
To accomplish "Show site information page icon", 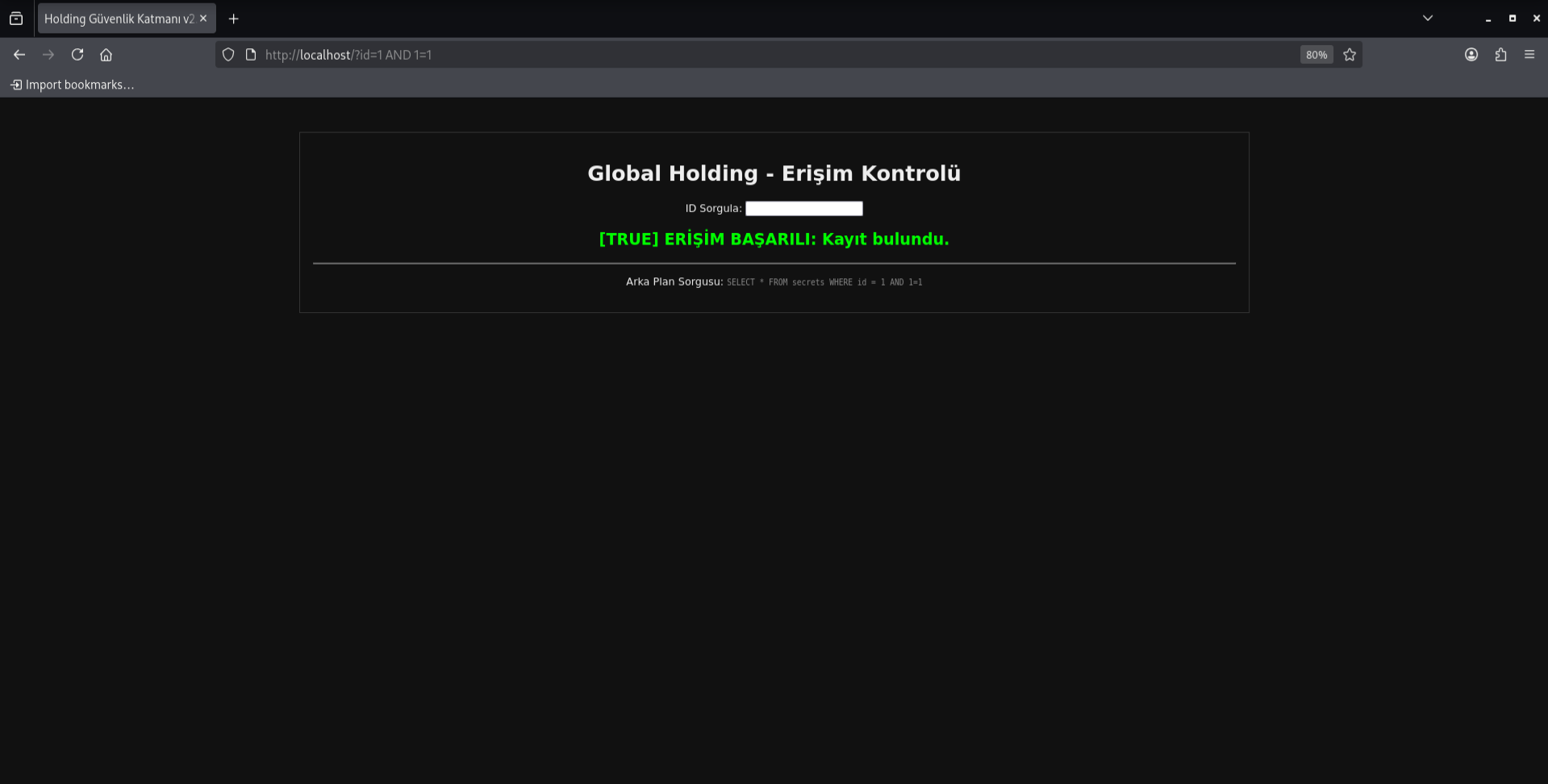I will tap(251, 55).
